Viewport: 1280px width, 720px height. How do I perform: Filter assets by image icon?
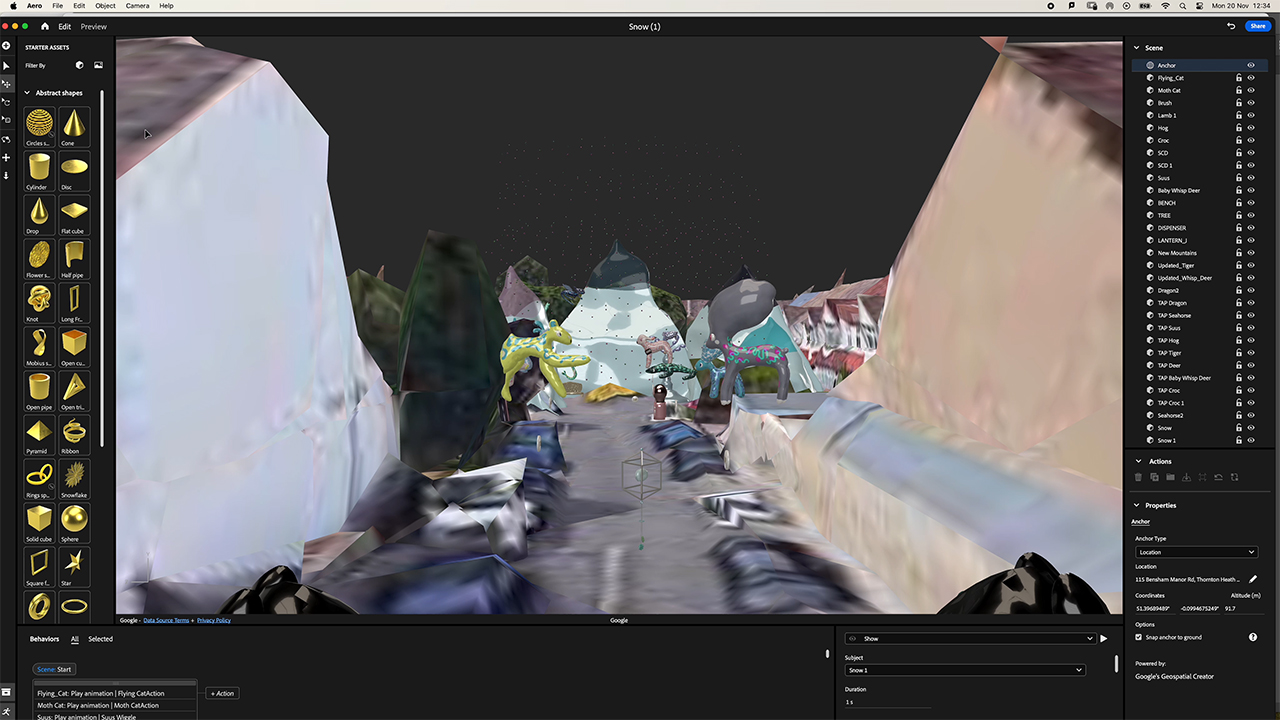(98, 65)
